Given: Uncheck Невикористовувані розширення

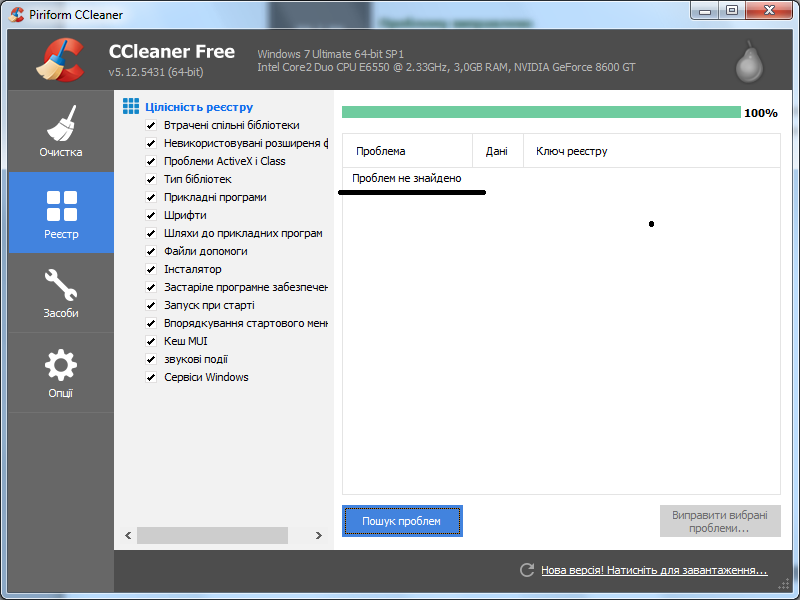Looking at the screenshot, I should (x=151, y=143).
